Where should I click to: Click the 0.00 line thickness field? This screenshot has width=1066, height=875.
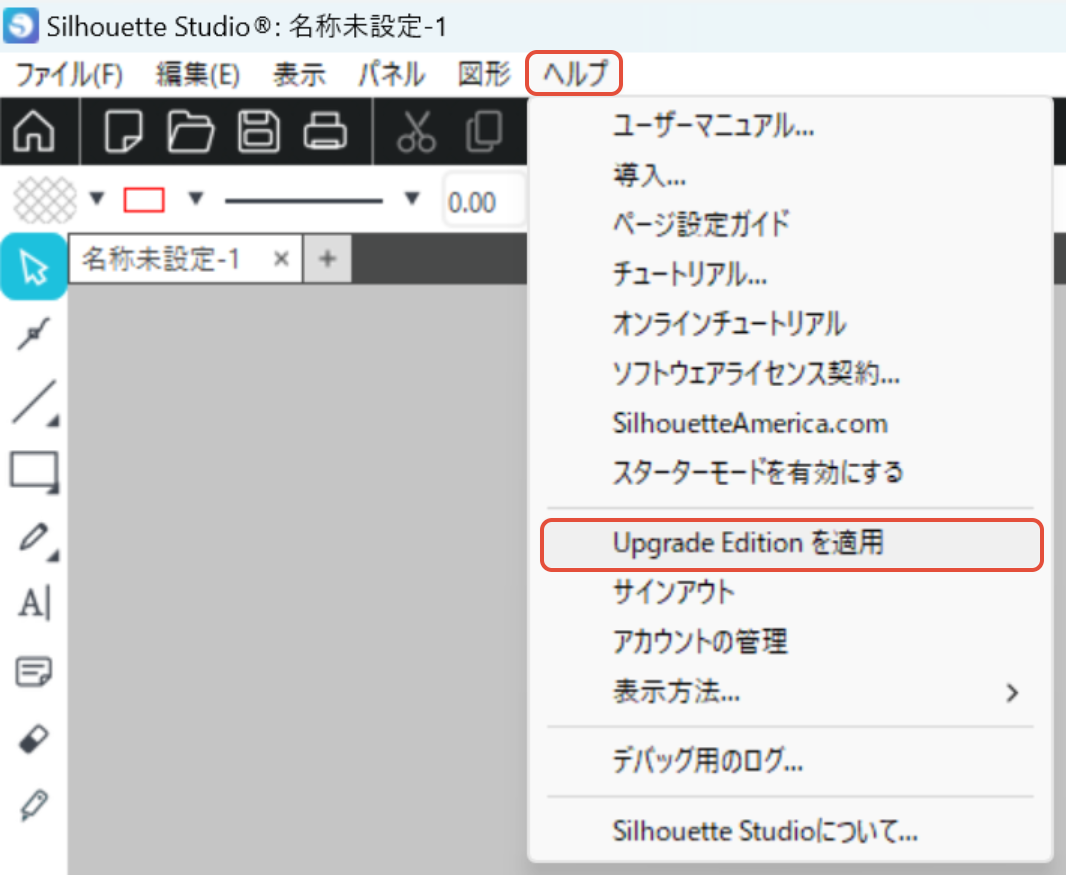pos(485,202)
